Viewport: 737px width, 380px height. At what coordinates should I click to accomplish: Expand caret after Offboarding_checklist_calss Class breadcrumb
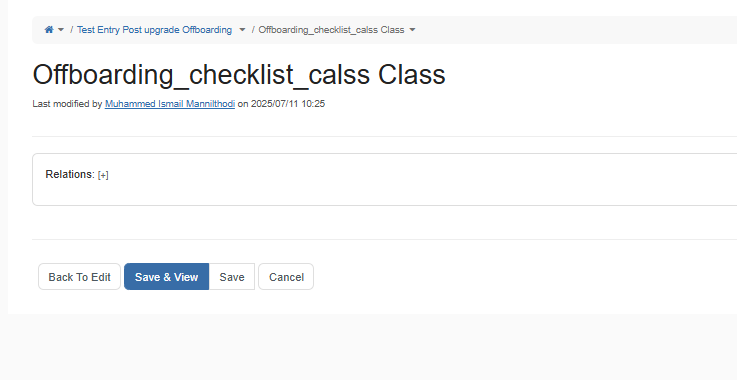412,30
